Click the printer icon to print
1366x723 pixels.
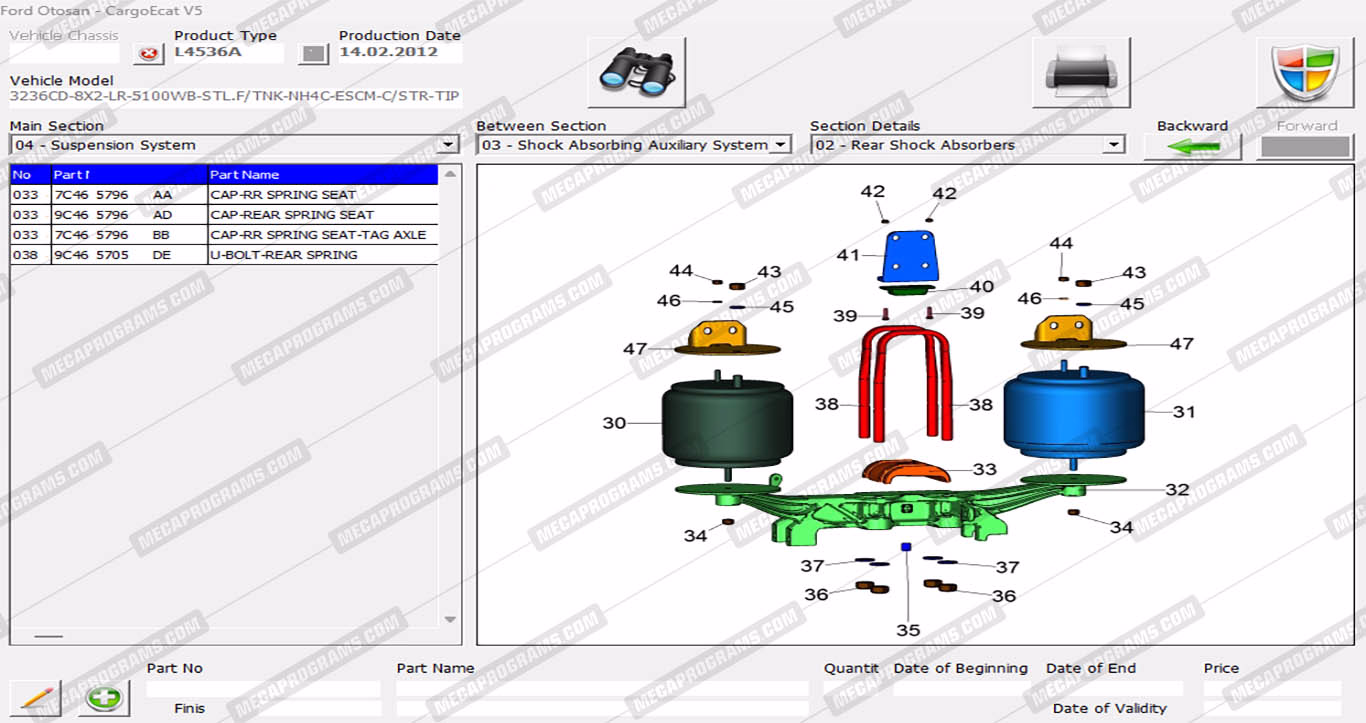pos(1081,72)
